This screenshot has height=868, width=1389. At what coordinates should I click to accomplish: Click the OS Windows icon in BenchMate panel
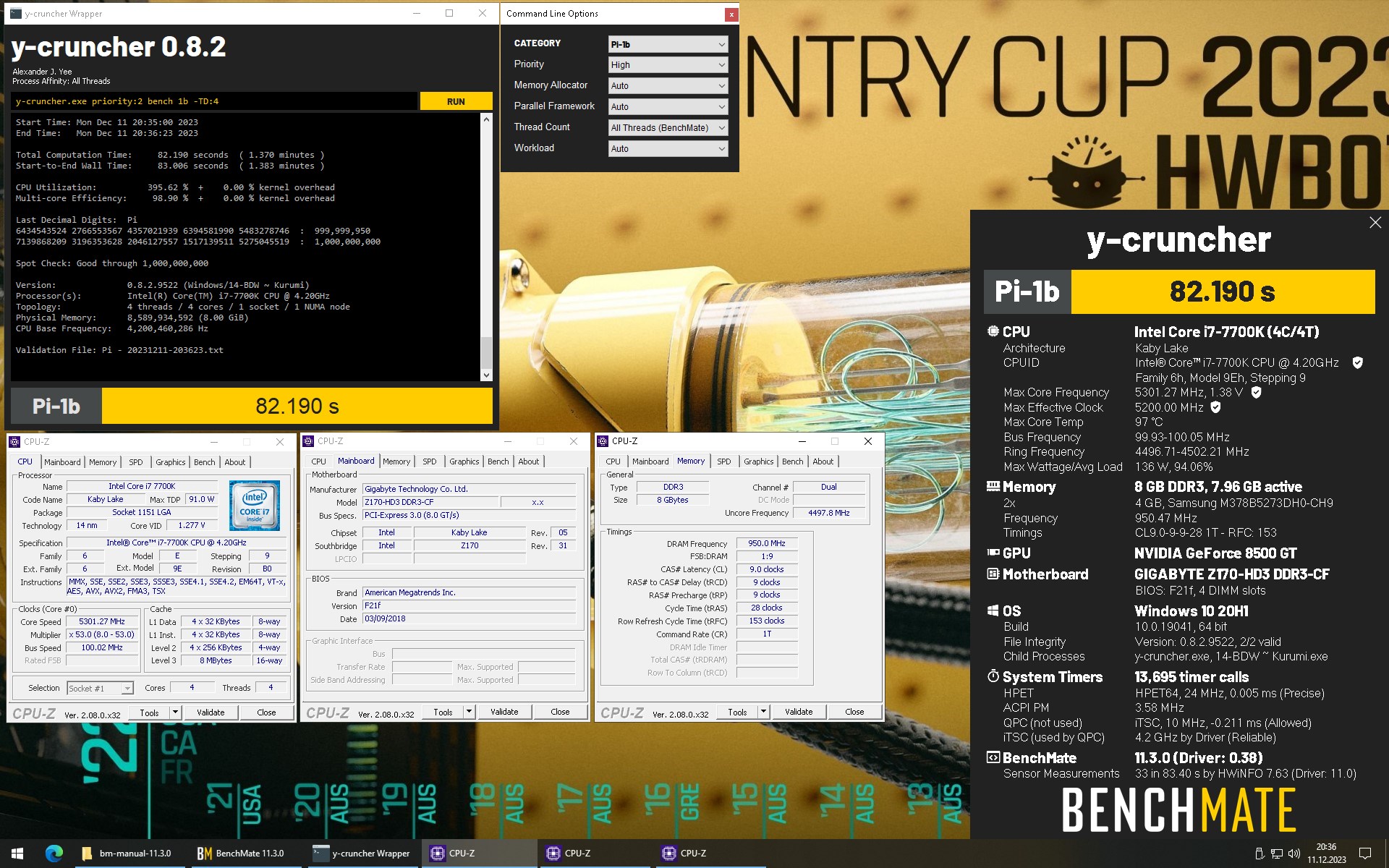click(x=993, y=610)
